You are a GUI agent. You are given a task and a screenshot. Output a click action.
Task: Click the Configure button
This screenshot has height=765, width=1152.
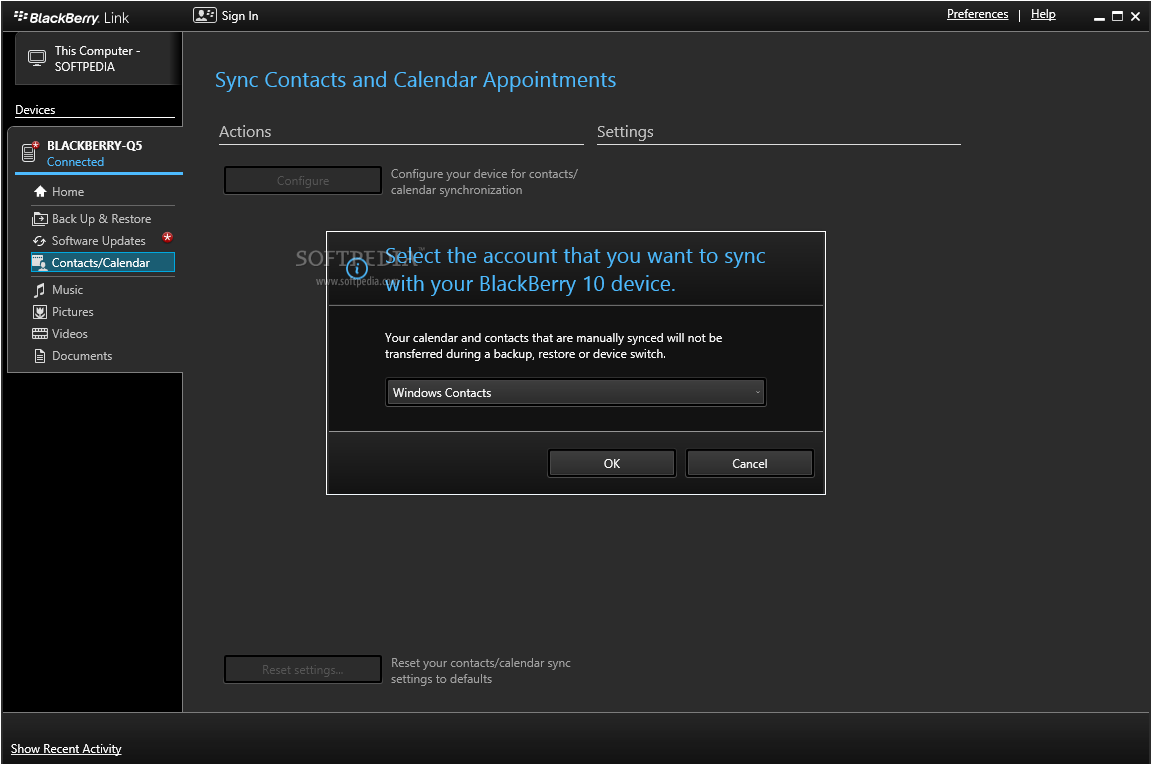303,180
